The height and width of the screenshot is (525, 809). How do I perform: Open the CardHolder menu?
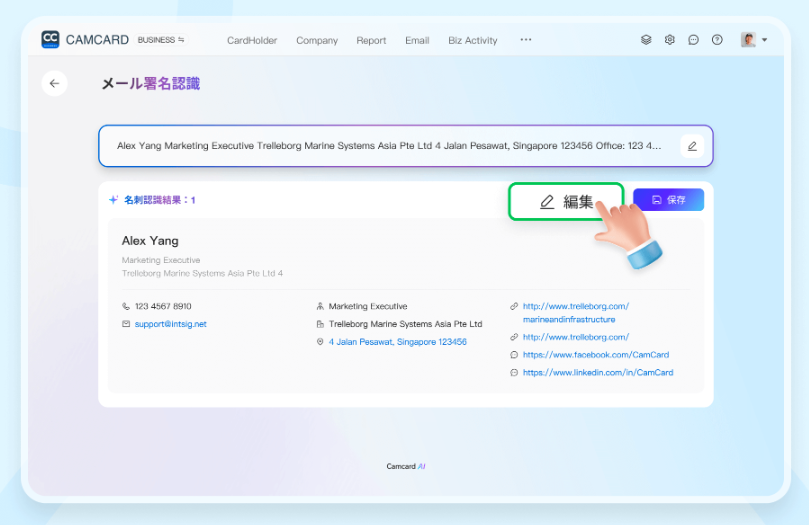click(x=252, y=40)
